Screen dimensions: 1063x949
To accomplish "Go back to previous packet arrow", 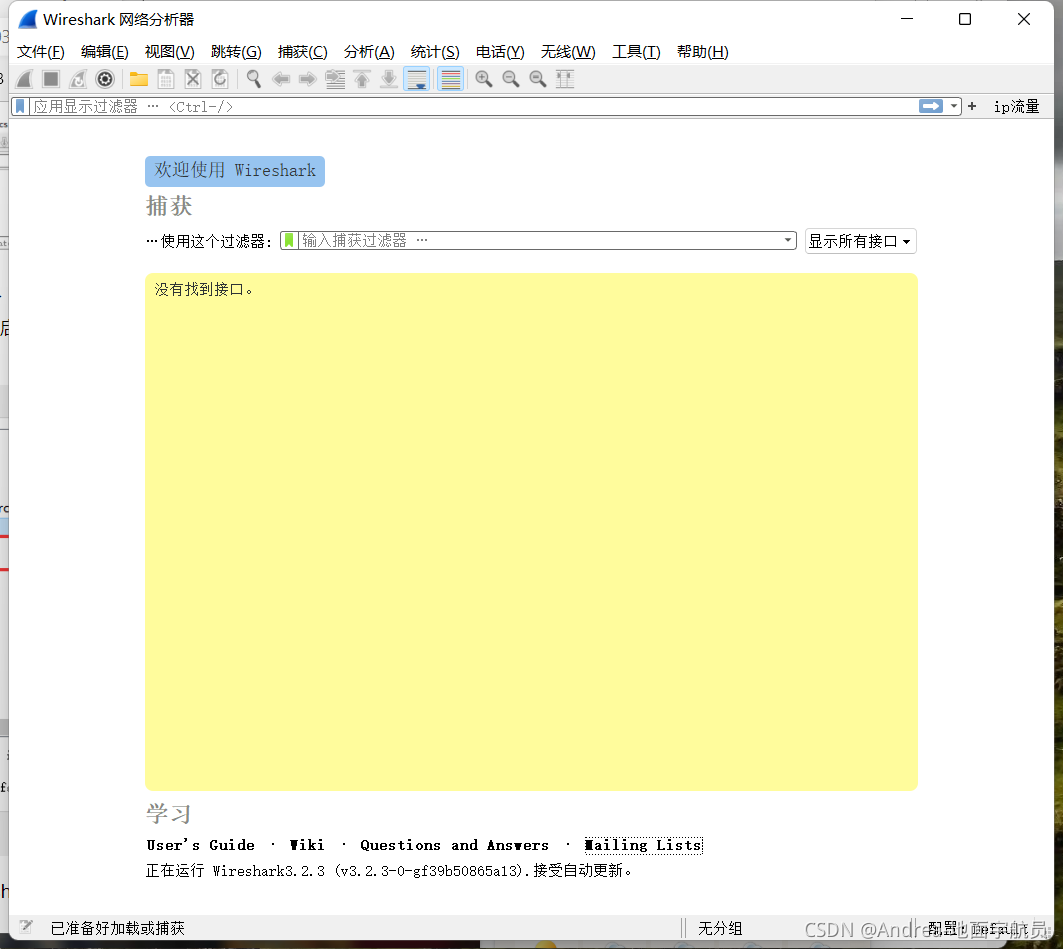I will pos(281,79).
